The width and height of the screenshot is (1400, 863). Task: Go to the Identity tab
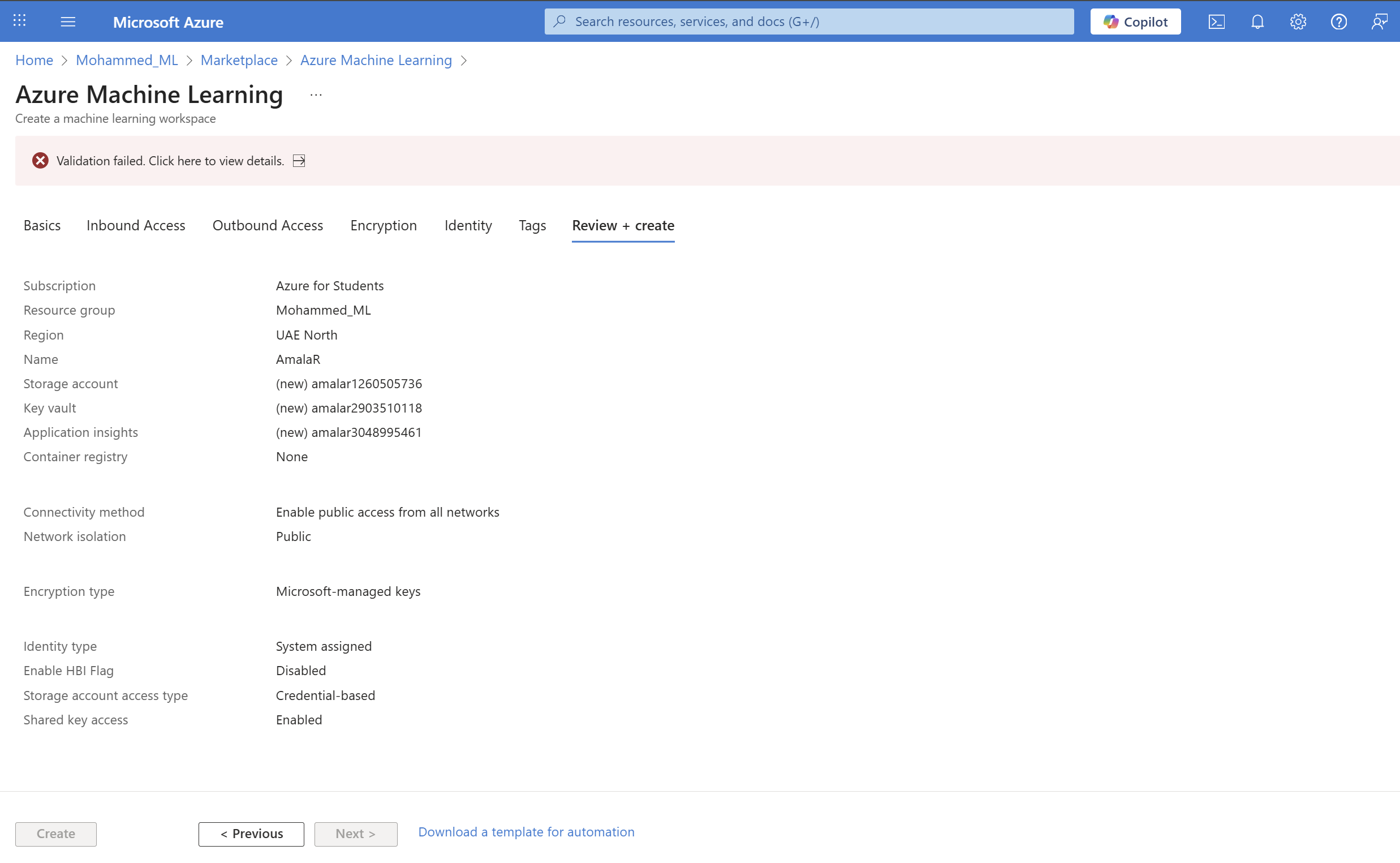tap(468, 225)
